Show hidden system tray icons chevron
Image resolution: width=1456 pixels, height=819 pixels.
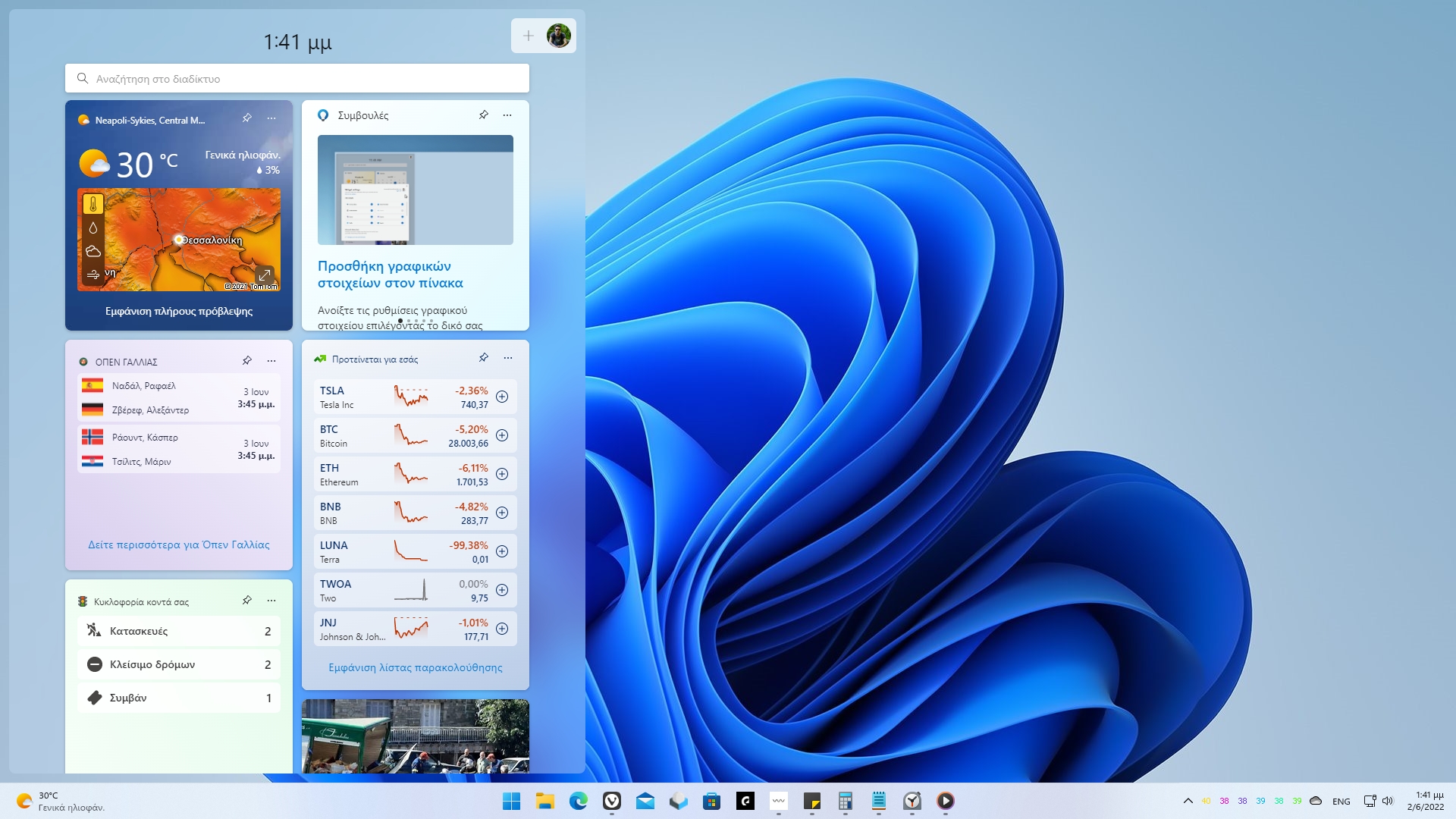pyautogui.click(x=1188, y=801)
